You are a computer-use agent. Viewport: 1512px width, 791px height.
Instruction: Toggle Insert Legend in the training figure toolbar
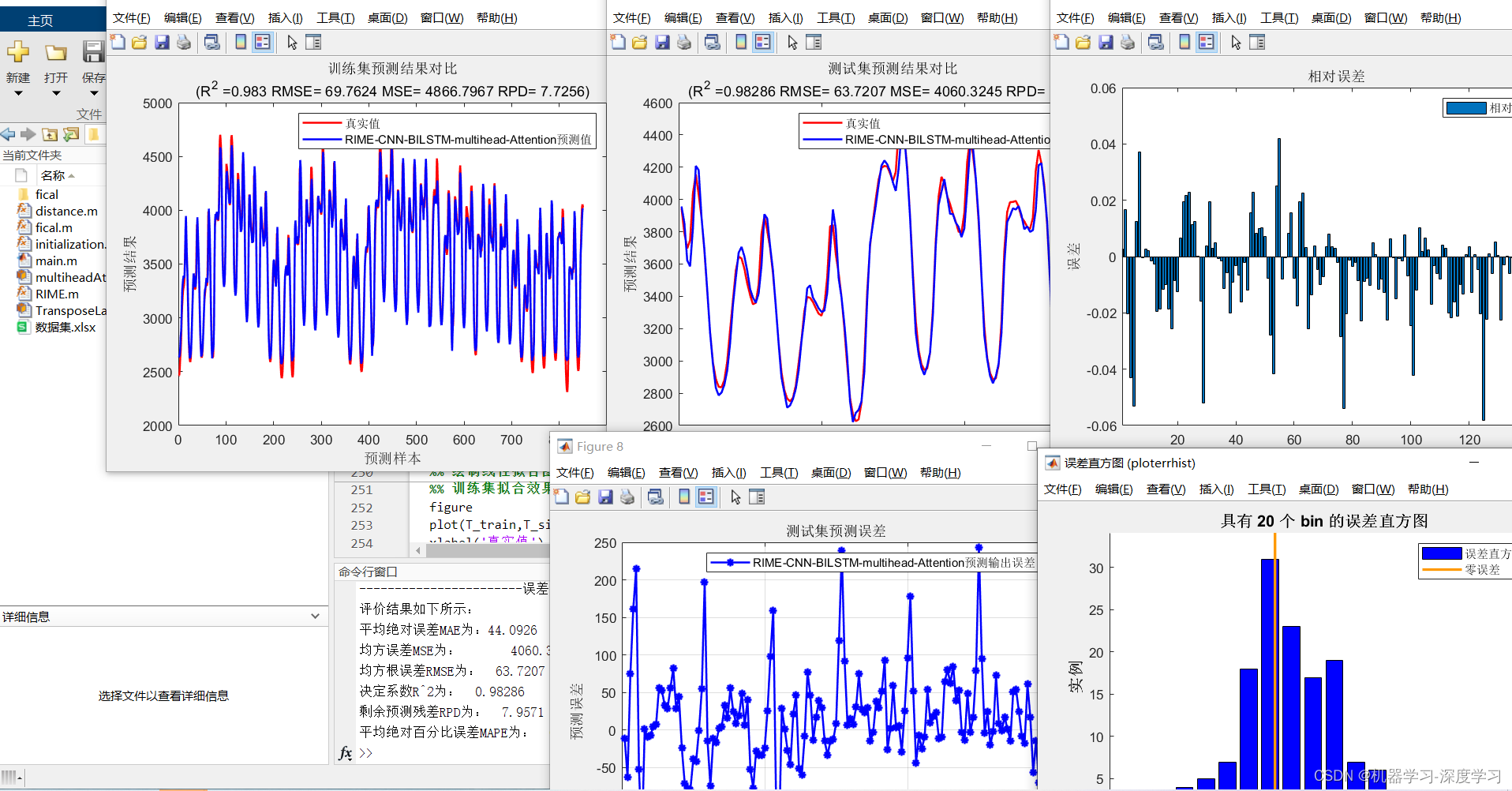pos(263,42)
